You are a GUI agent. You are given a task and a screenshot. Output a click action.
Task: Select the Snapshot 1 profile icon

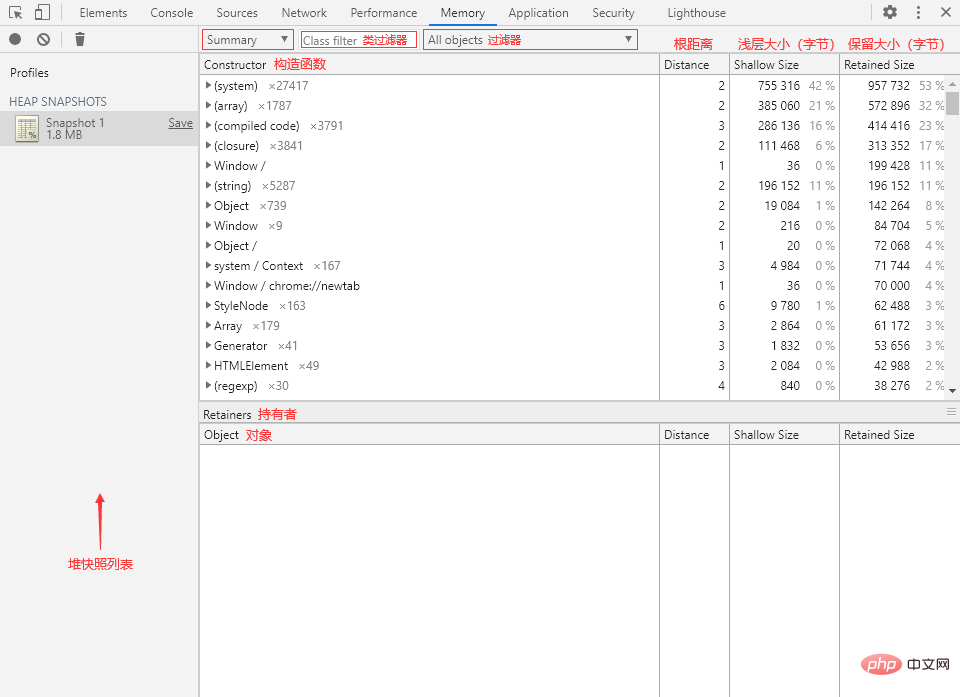[x=27, y=129]
